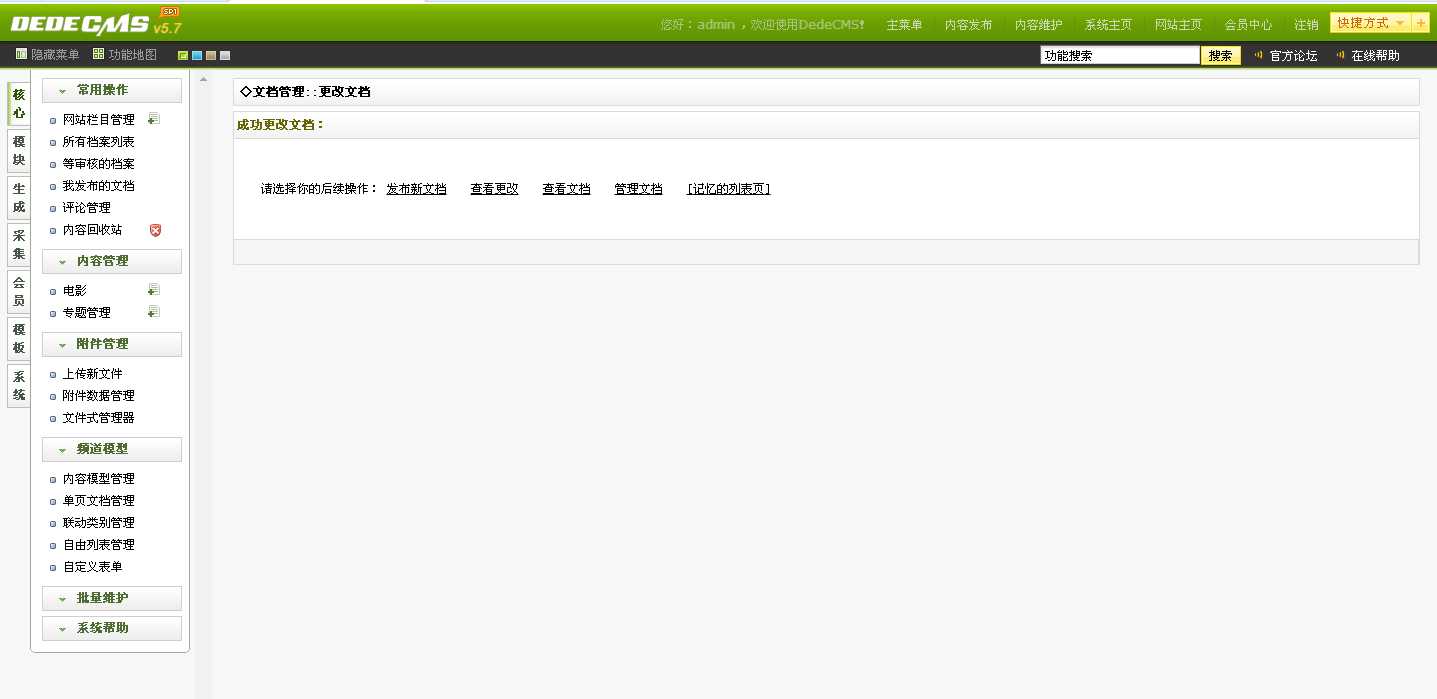
Task: Switch to the 模块 vertical tab
Action: [19, 151]
